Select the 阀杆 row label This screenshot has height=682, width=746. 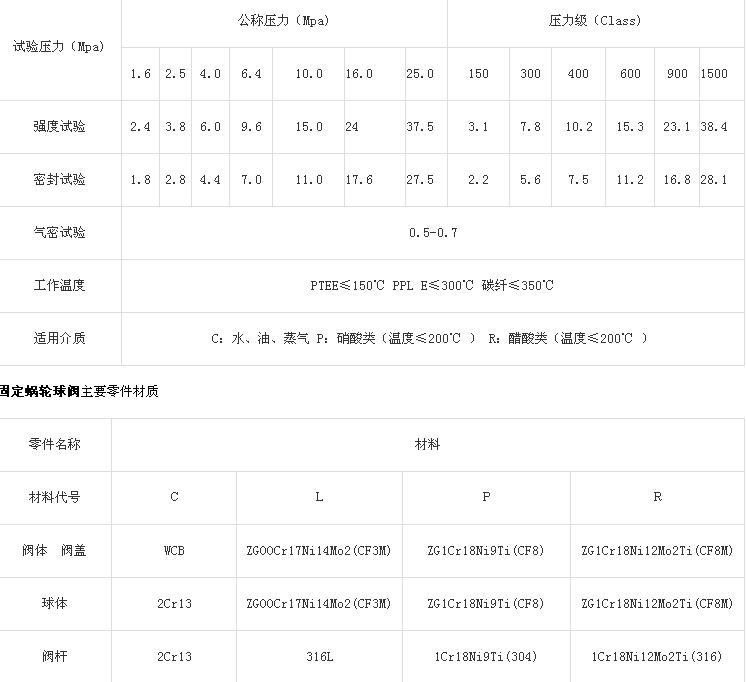[55, 657]
